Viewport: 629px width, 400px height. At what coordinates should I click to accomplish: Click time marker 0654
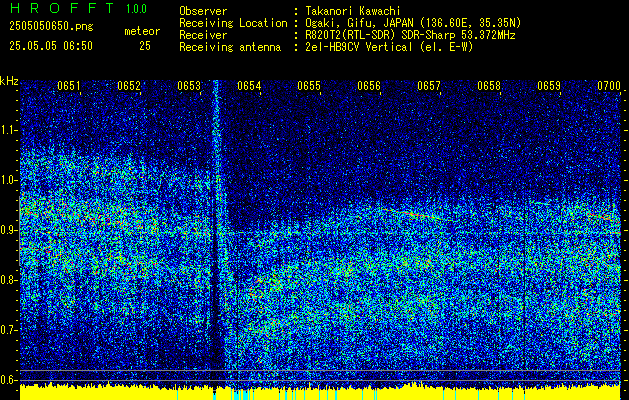click(x=249, y=86)
